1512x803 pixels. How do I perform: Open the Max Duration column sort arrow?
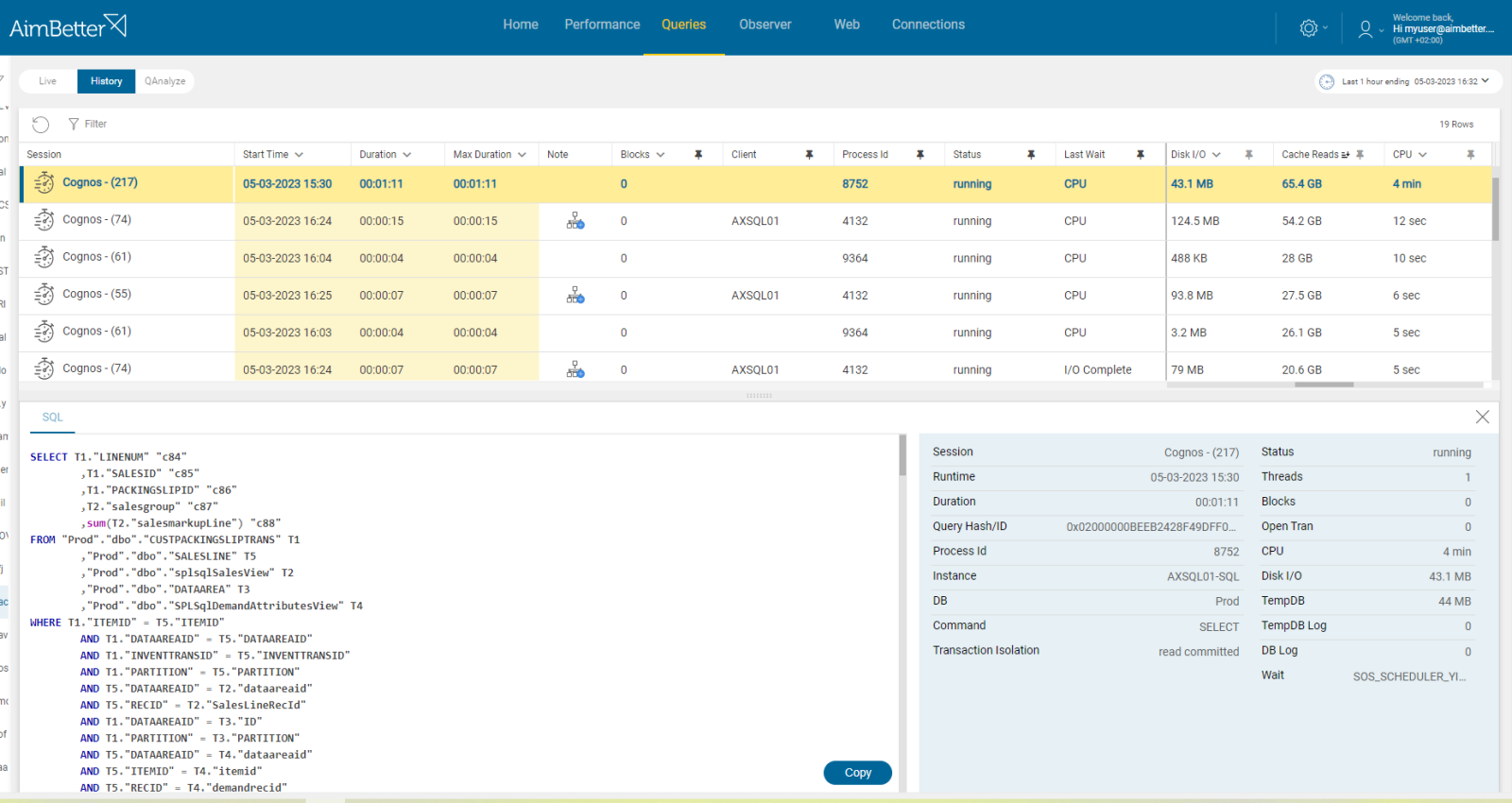(x=522, y=155)
